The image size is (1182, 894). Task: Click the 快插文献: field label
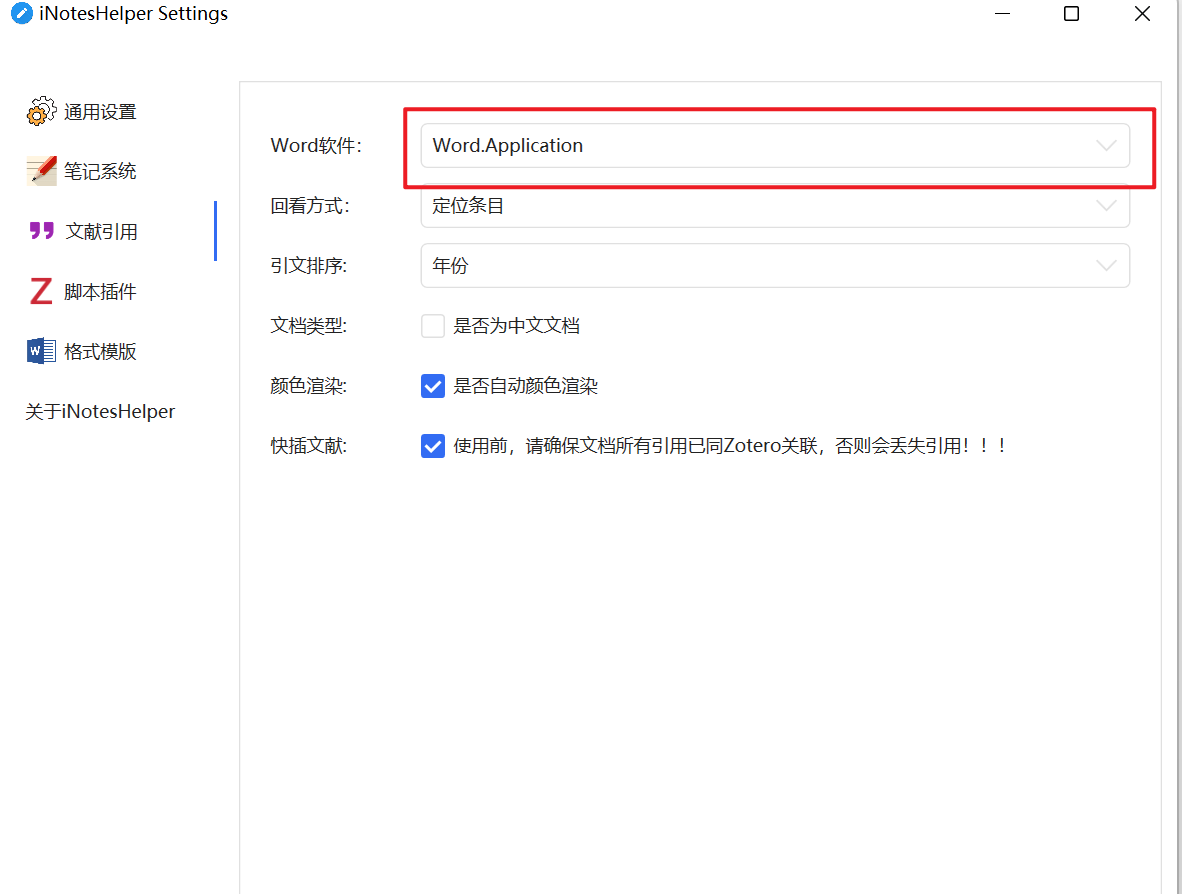[308, 445]
